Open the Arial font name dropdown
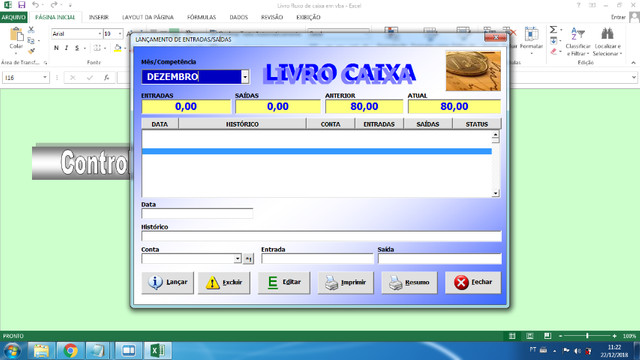The height and width of the screenshot is (360, 640). point(100,34)
